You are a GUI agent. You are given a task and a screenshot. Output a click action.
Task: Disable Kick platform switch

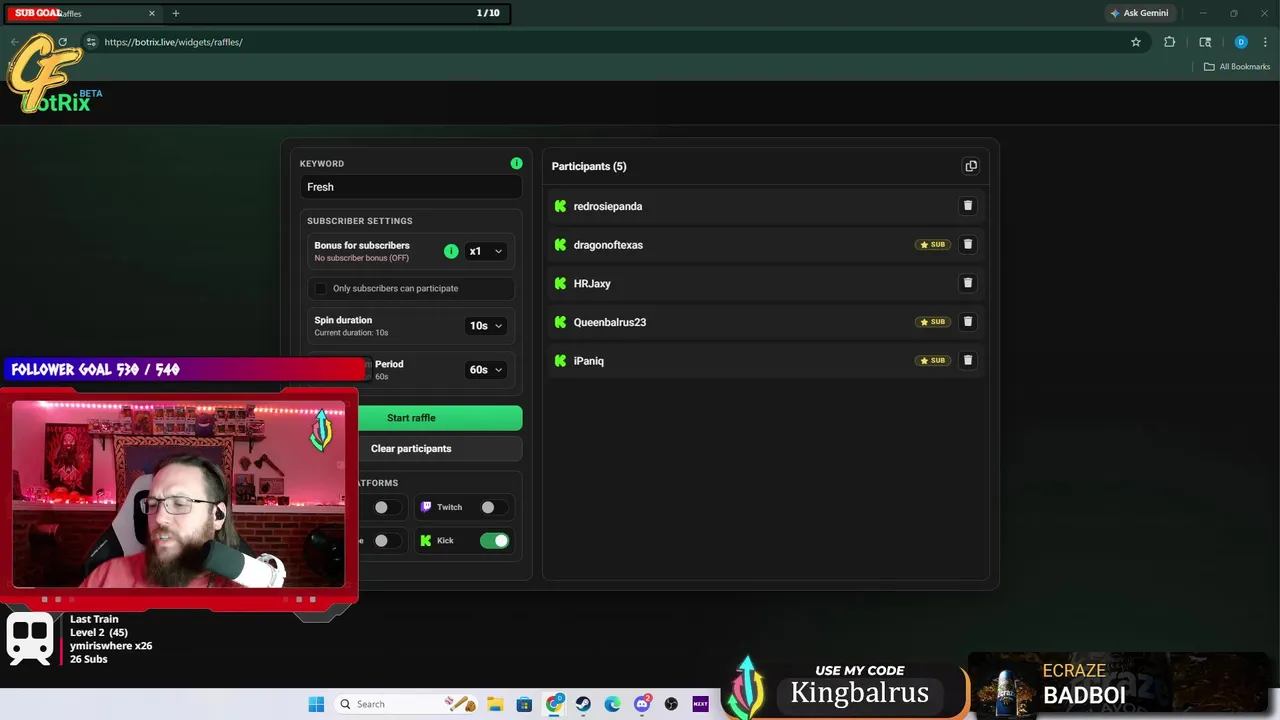point(494,540)
